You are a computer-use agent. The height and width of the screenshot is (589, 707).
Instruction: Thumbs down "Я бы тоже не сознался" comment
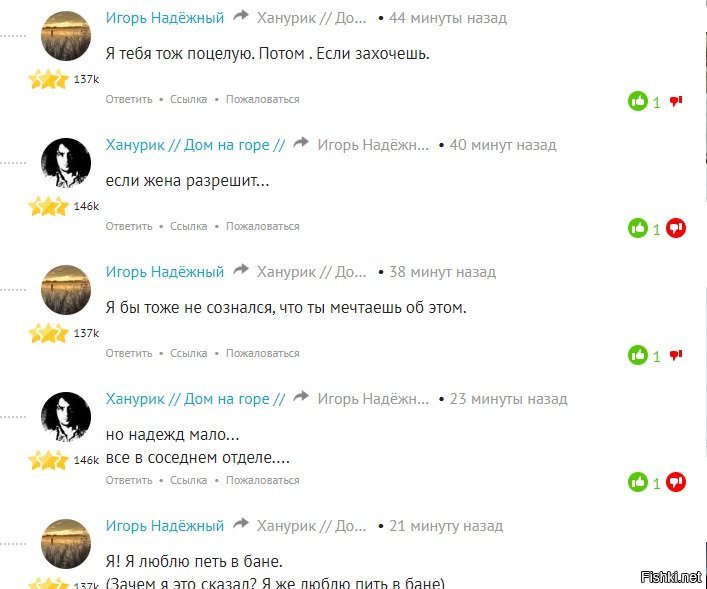[x=675, y=355]
